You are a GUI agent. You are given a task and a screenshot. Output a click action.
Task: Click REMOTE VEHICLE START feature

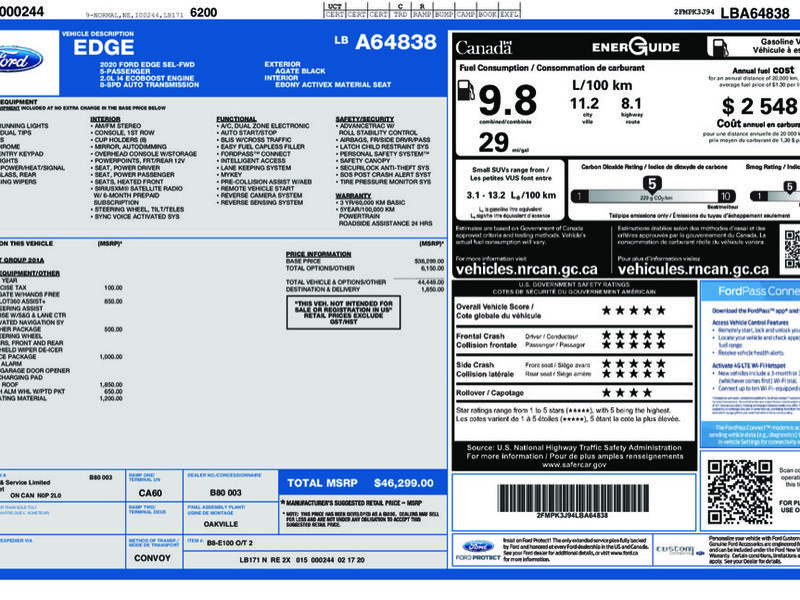tap(258, 188)
